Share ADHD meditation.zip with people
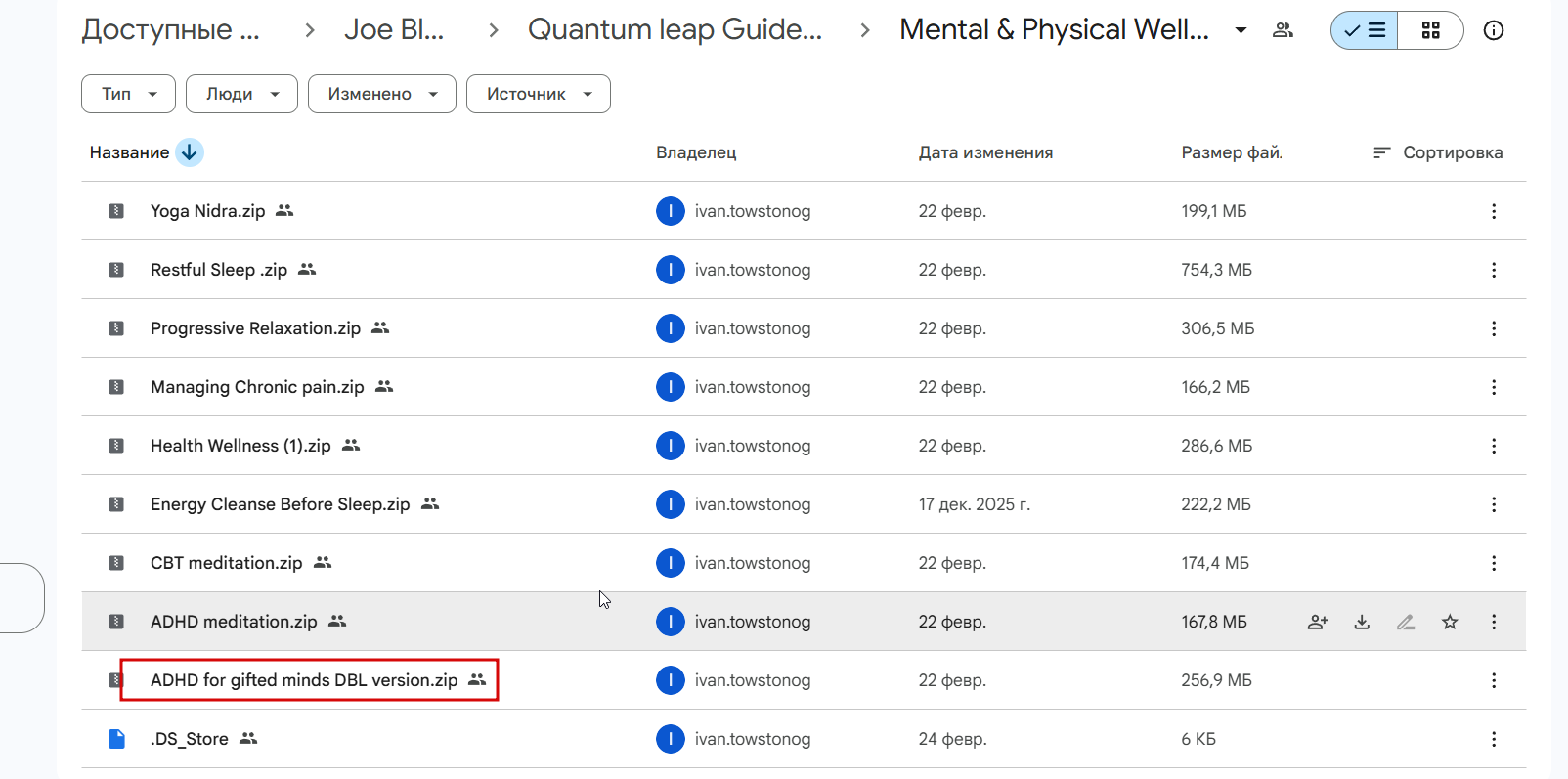The height and width of the screenshot is (779, 1568). 1318,622
